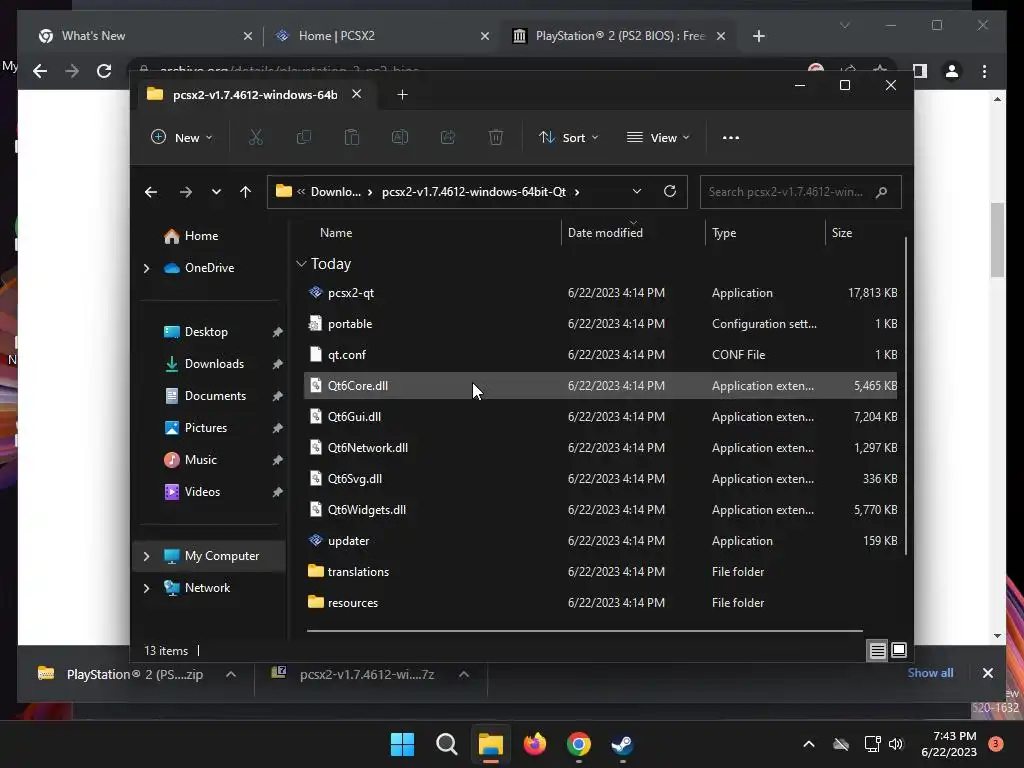The height and width of the screenshot is (768, 1024).
Task: Click the Rename icon in Explorer toolbar
Action: [400, 137]
